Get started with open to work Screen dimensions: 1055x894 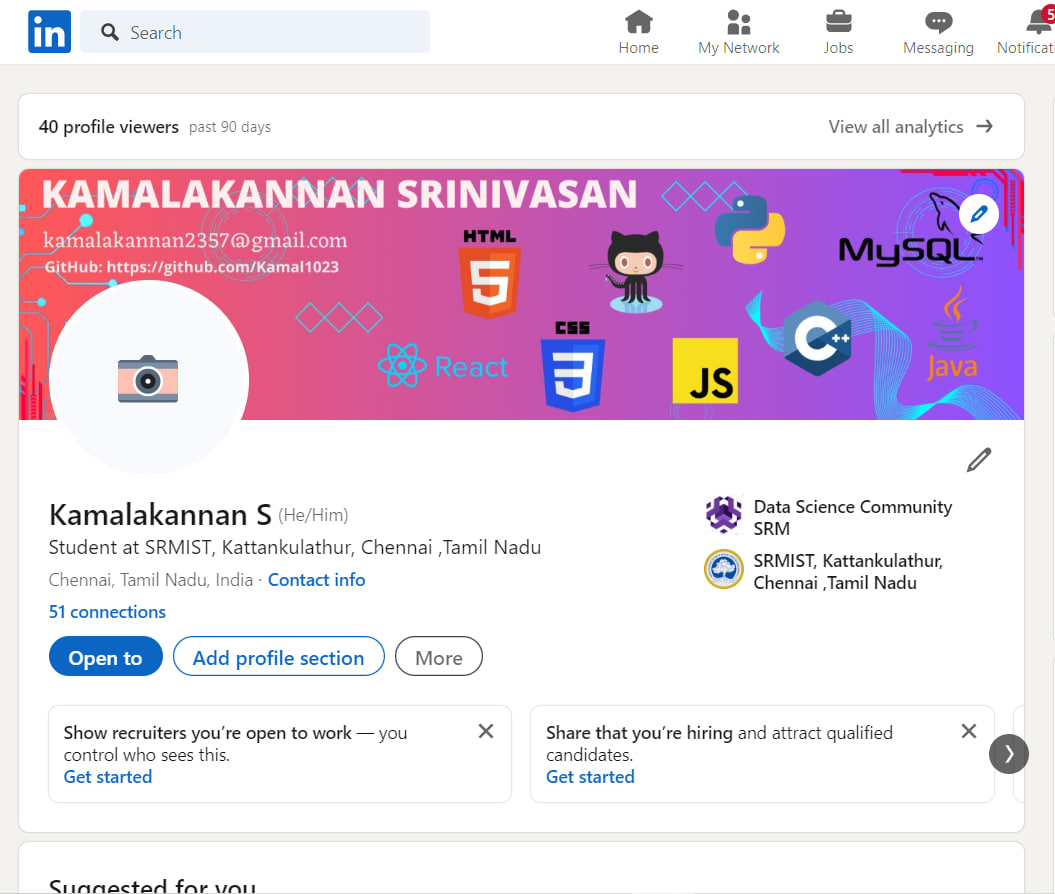coord(108,777)
